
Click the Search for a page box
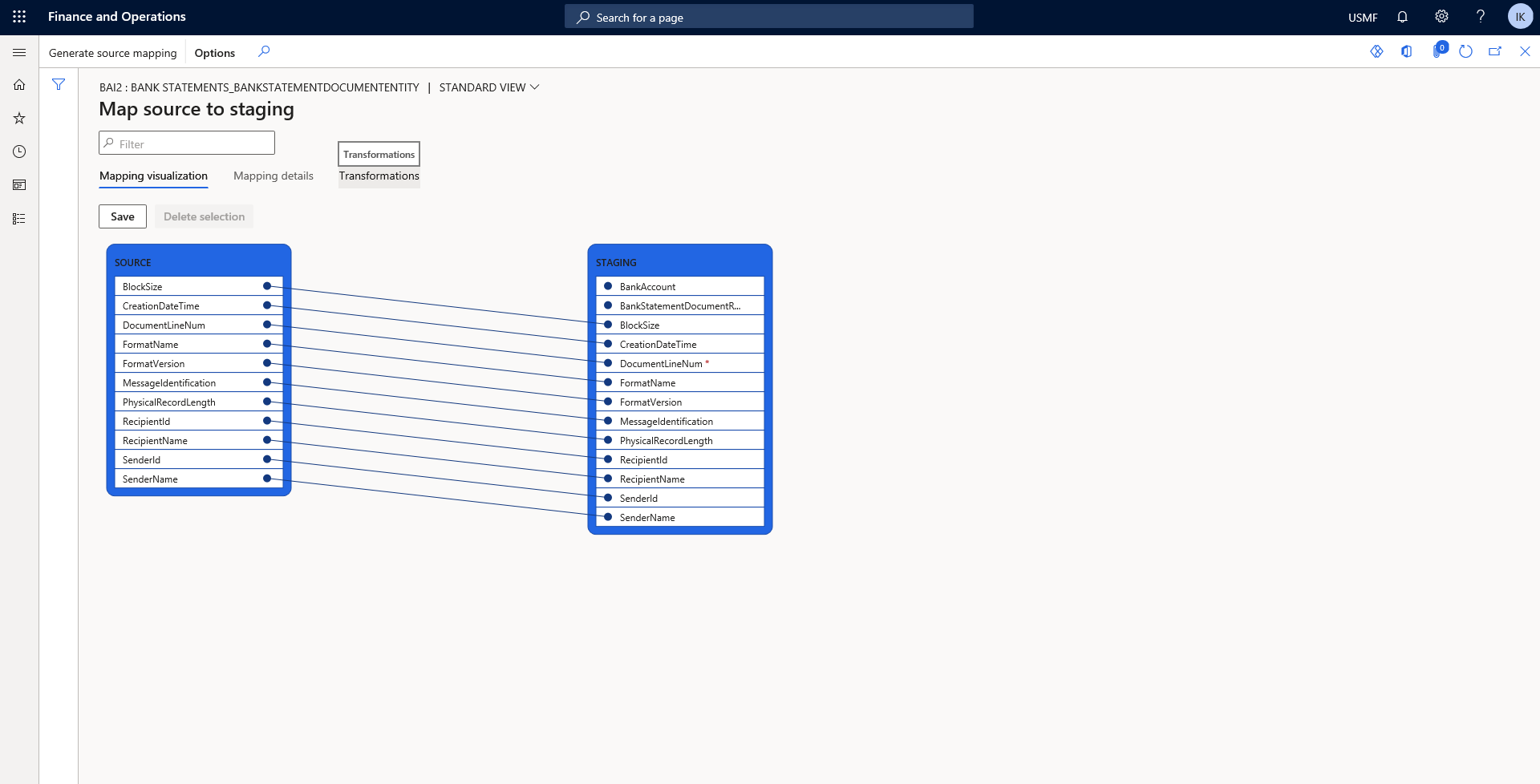click(768, 17)
